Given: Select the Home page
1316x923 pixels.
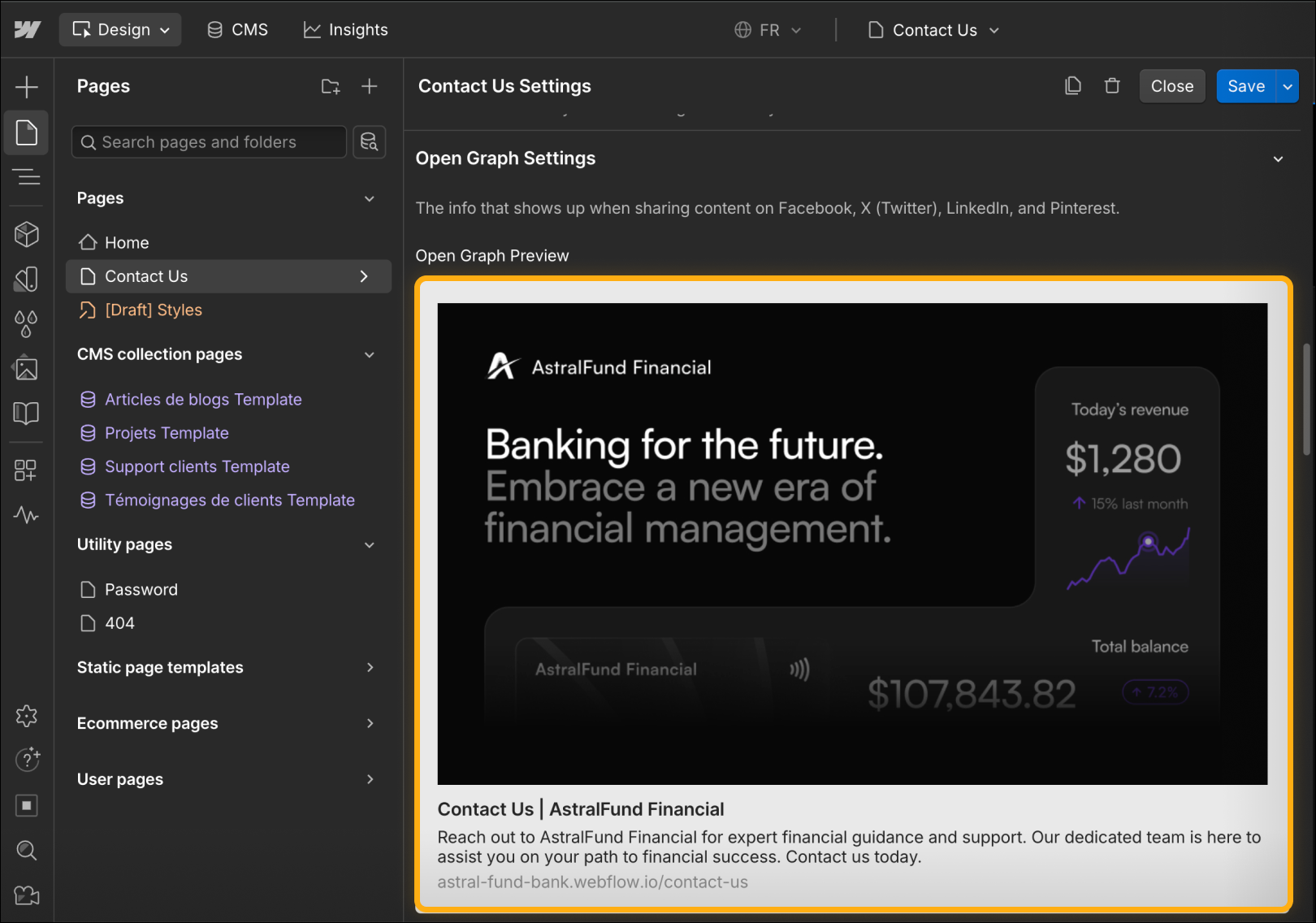Looking at the screenshot, I should [228, 243].
